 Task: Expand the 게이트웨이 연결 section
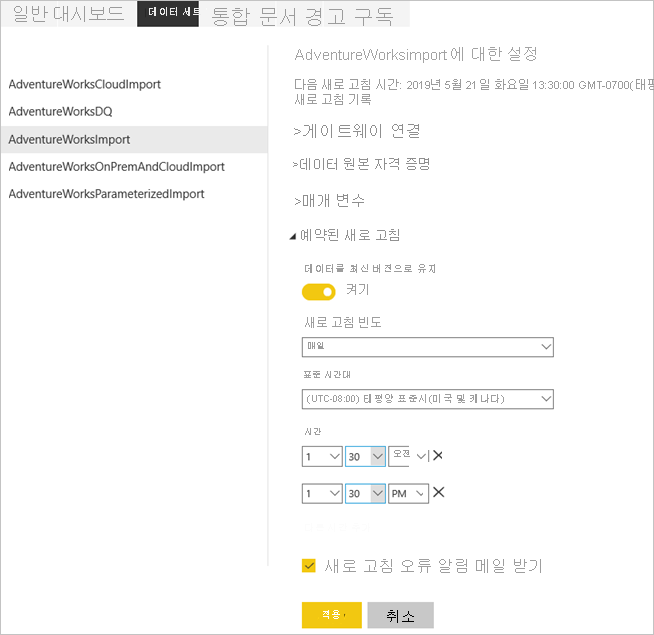(357, 131)
